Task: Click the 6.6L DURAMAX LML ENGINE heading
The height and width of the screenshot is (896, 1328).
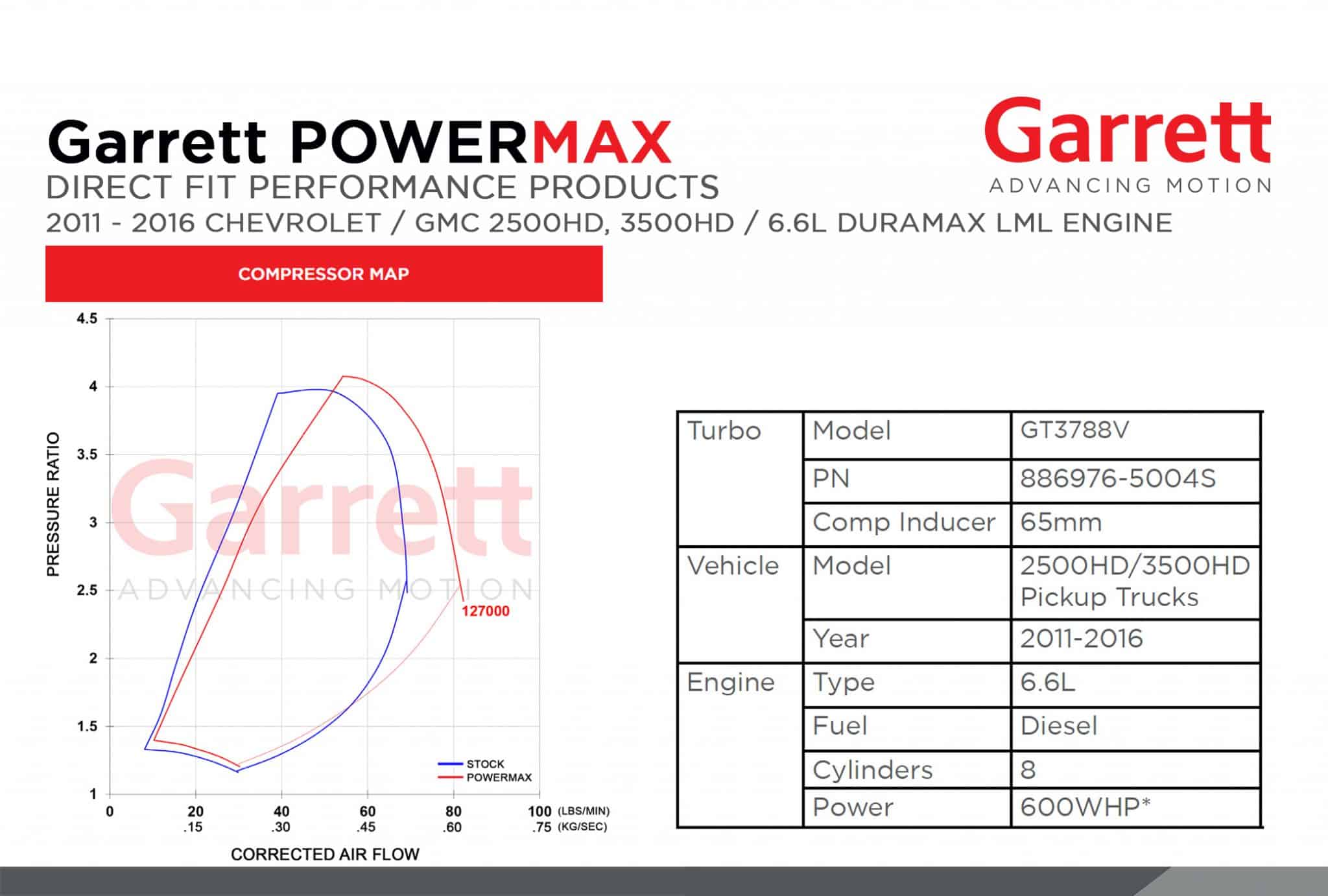Action: tap(970, 223)
